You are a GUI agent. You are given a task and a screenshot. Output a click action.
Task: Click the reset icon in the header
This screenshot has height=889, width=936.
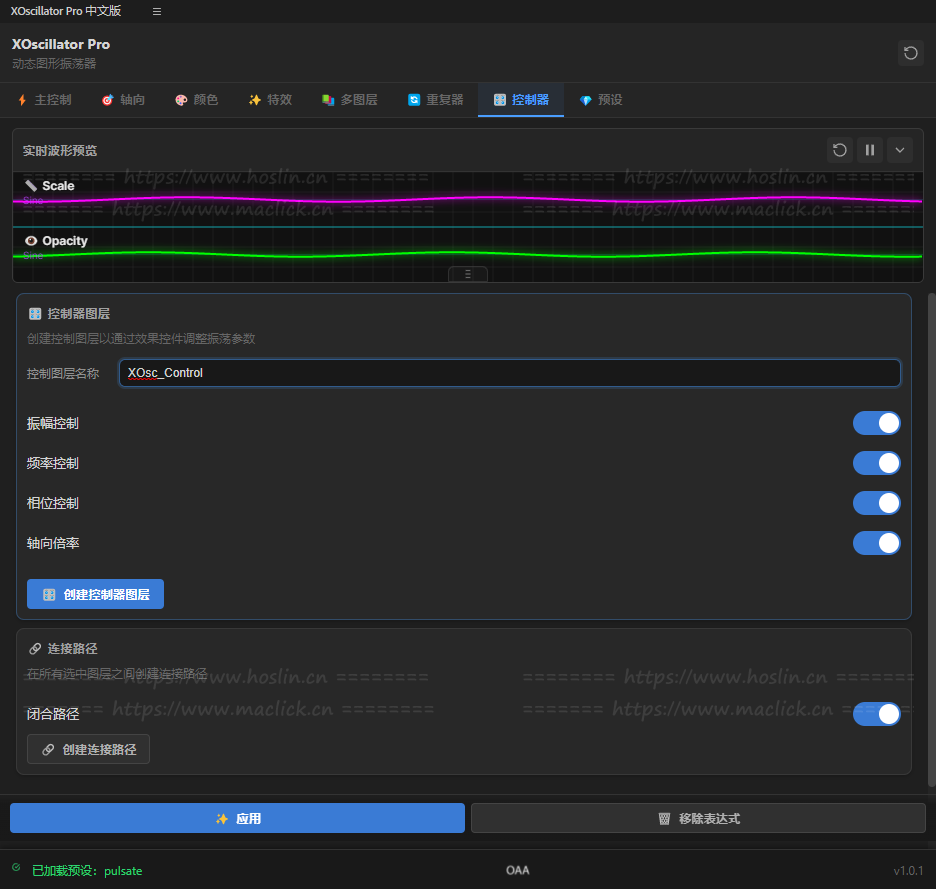pyautogui.click(x=910, y=53)
